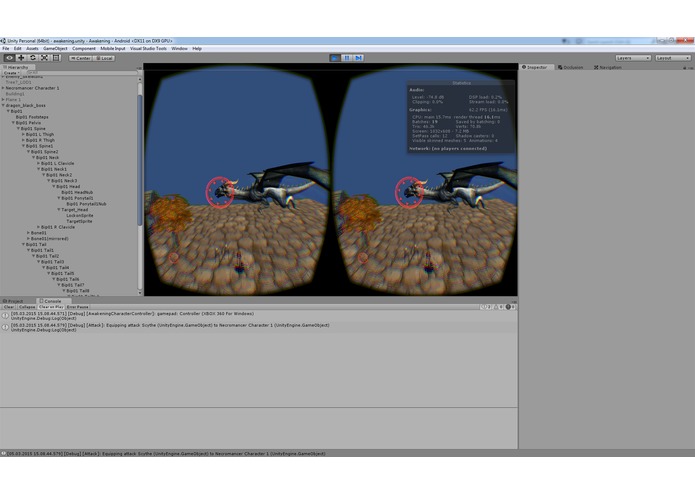Switch to the Hierarchy tab
The width and height of the screenshot is (695, 494).
tap(16, 67)
